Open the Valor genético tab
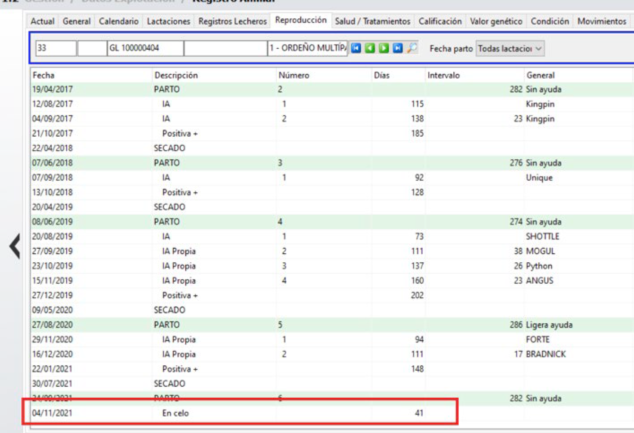 coord(494,21)
